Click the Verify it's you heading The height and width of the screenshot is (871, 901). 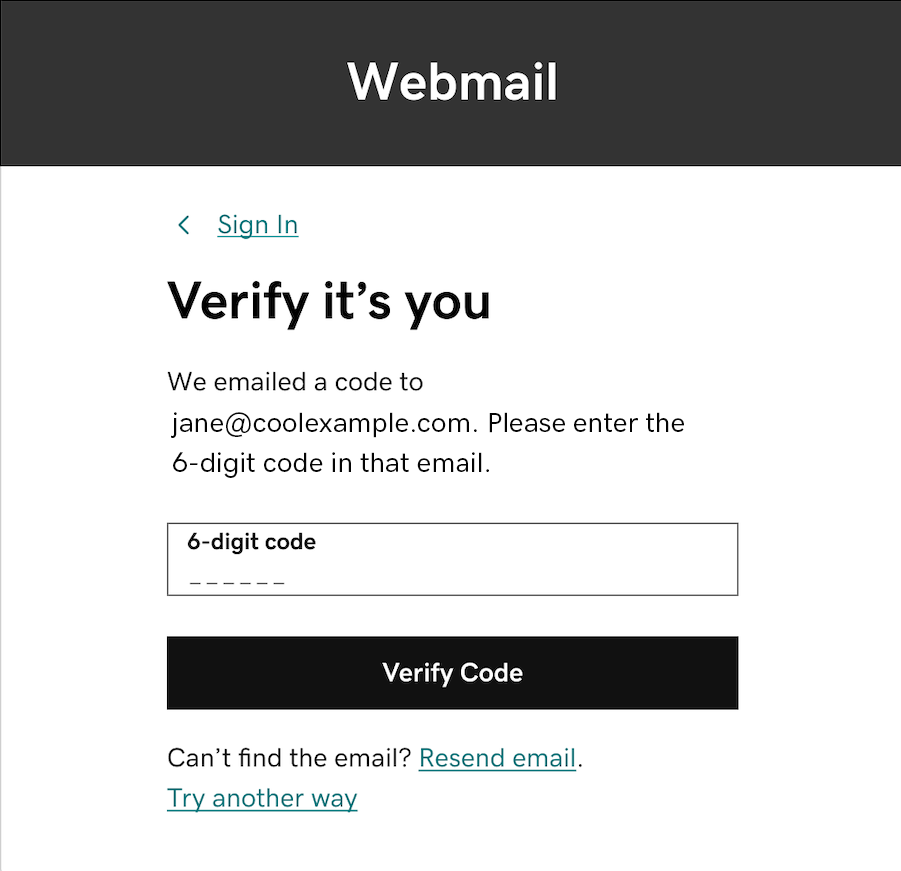pos(329,301)
